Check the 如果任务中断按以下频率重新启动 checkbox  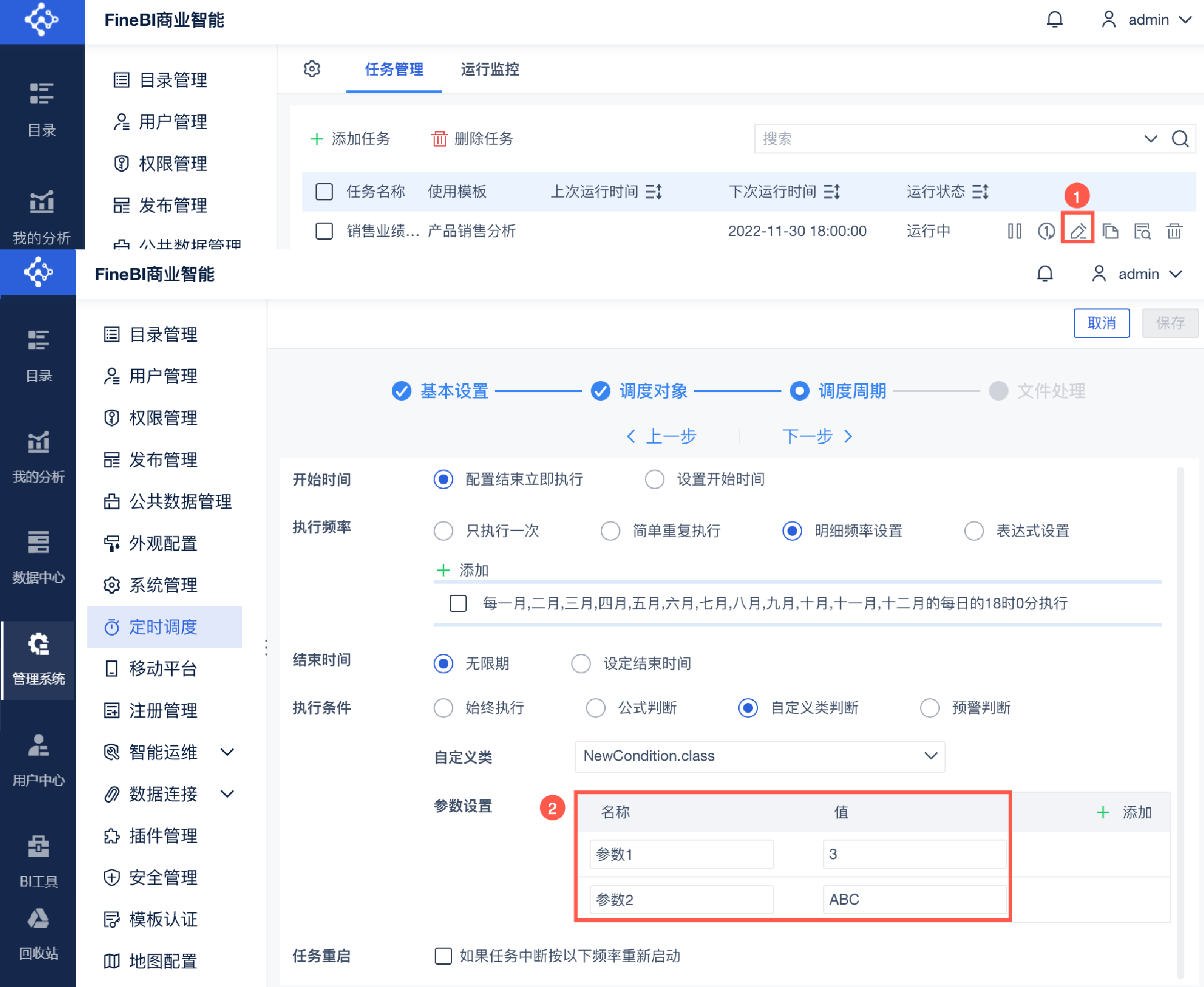[443, 956]
